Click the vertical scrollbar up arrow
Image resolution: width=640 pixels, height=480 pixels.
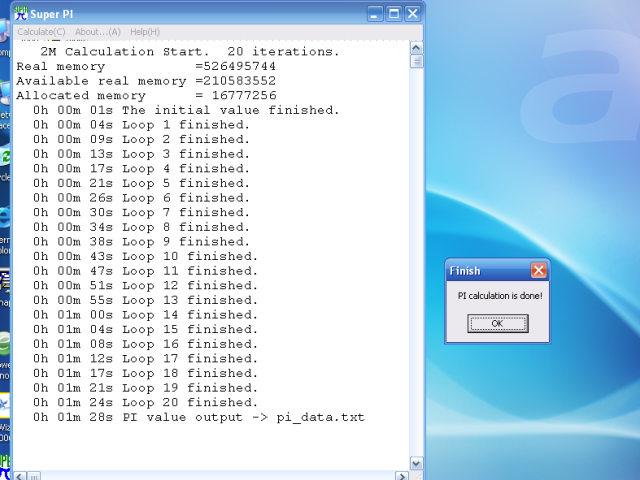pyautogui.click(x=416, y=47)
